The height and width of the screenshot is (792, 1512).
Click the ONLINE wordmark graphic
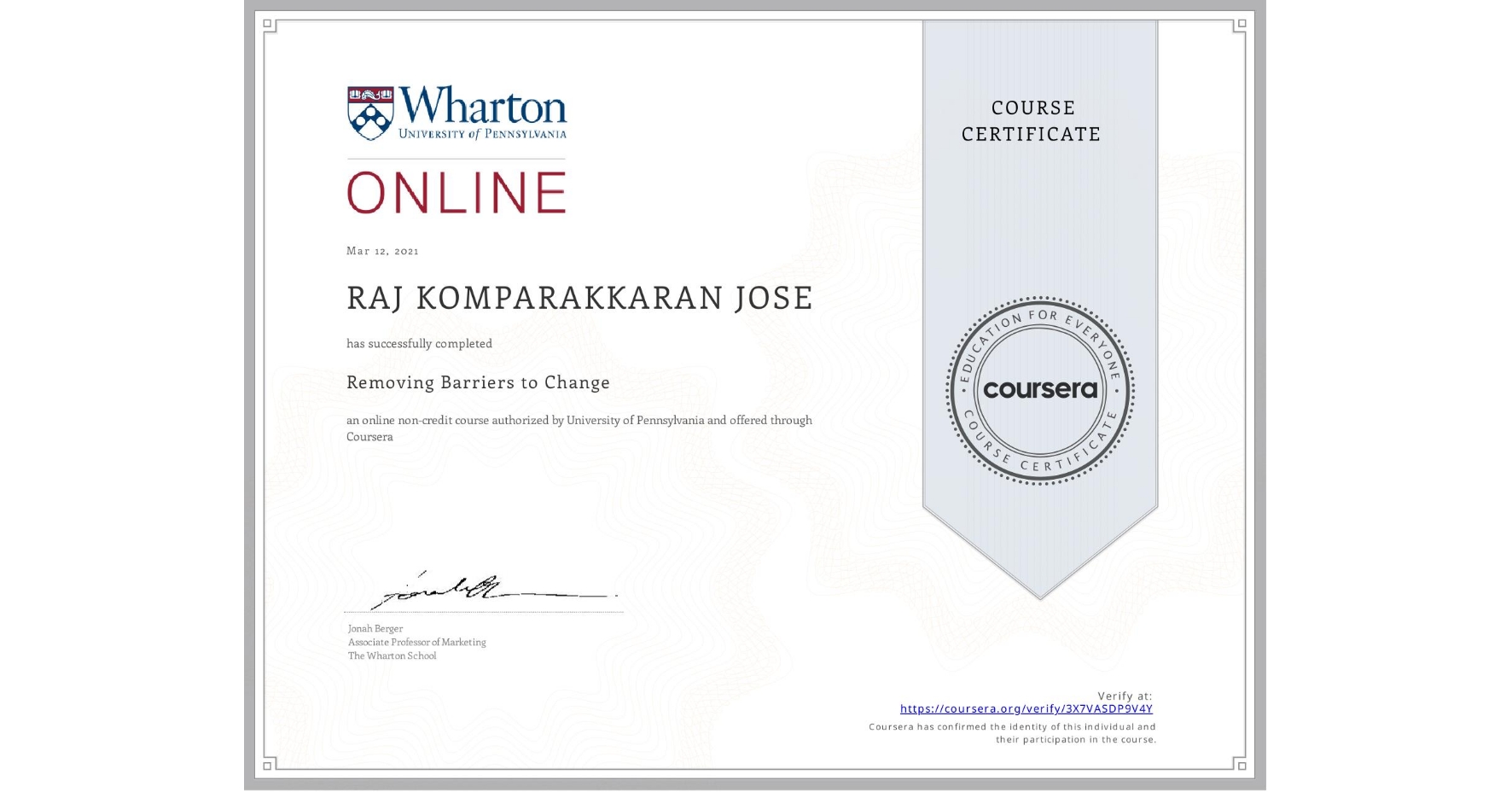pyautogui.click(x=456, y=191)
